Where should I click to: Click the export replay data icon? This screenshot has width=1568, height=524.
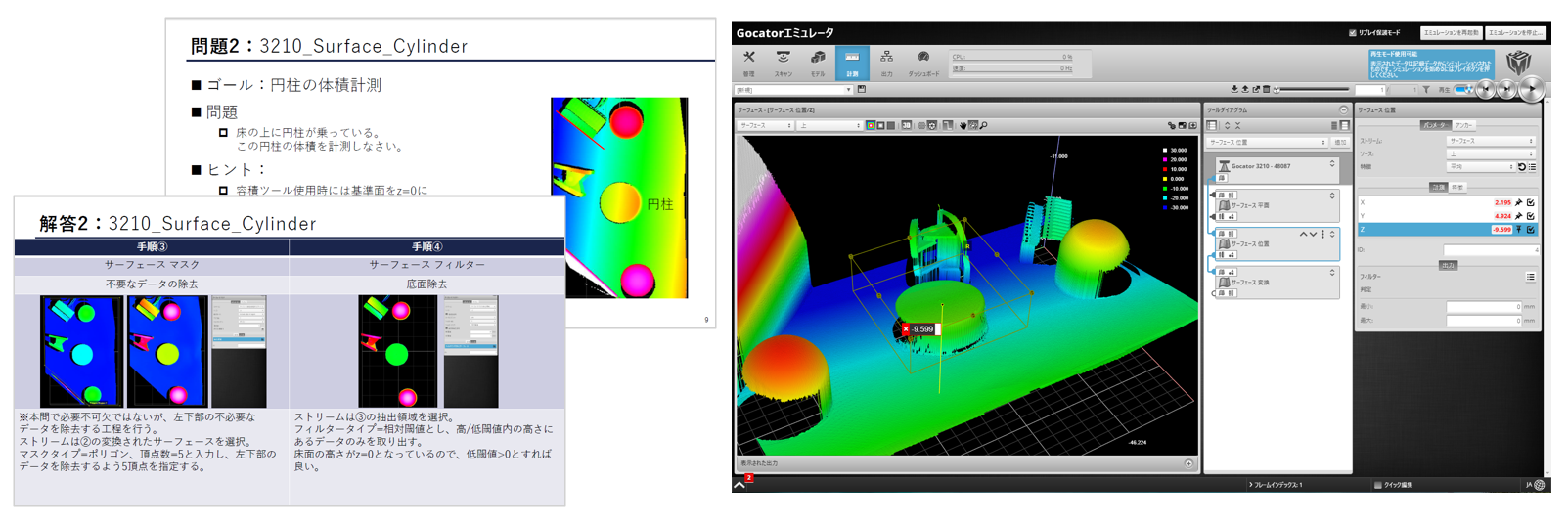[x=1256, y=89]
